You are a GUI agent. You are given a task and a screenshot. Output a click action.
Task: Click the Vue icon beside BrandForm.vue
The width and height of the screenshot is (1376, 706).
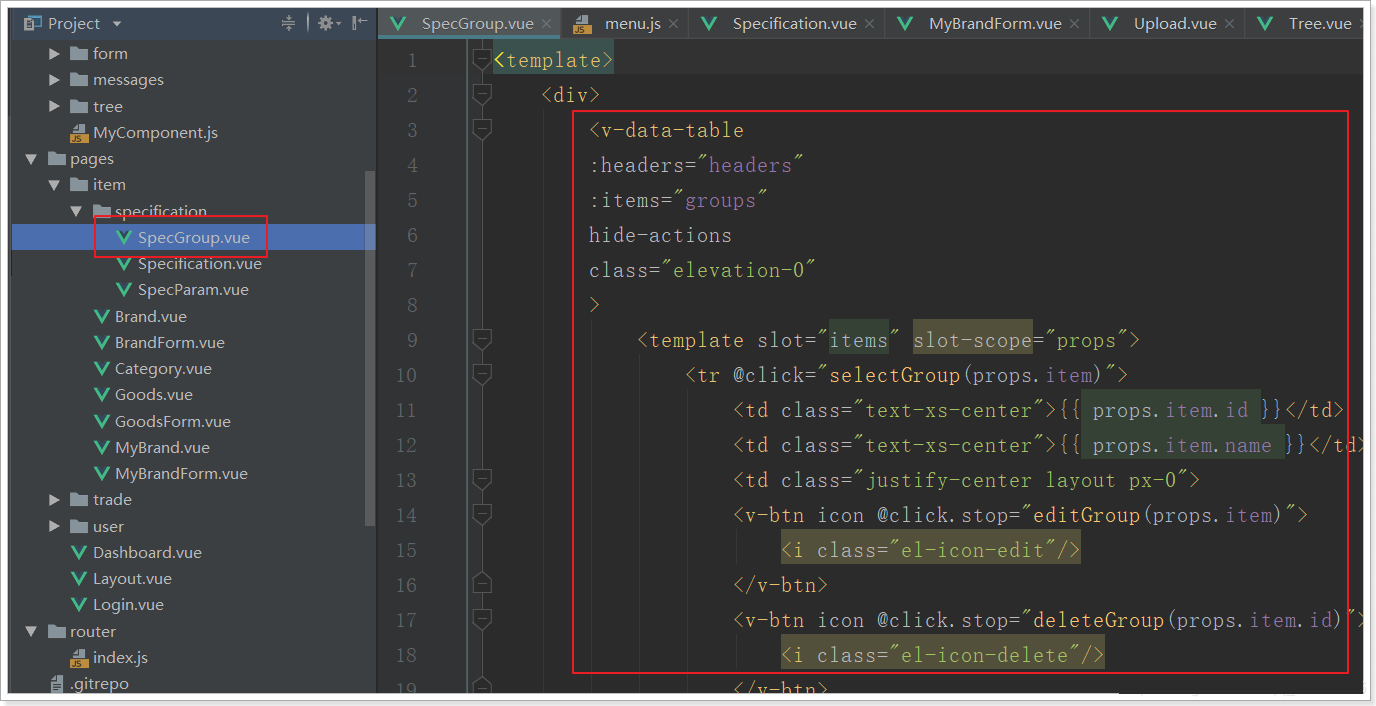[x=101, y=343]
